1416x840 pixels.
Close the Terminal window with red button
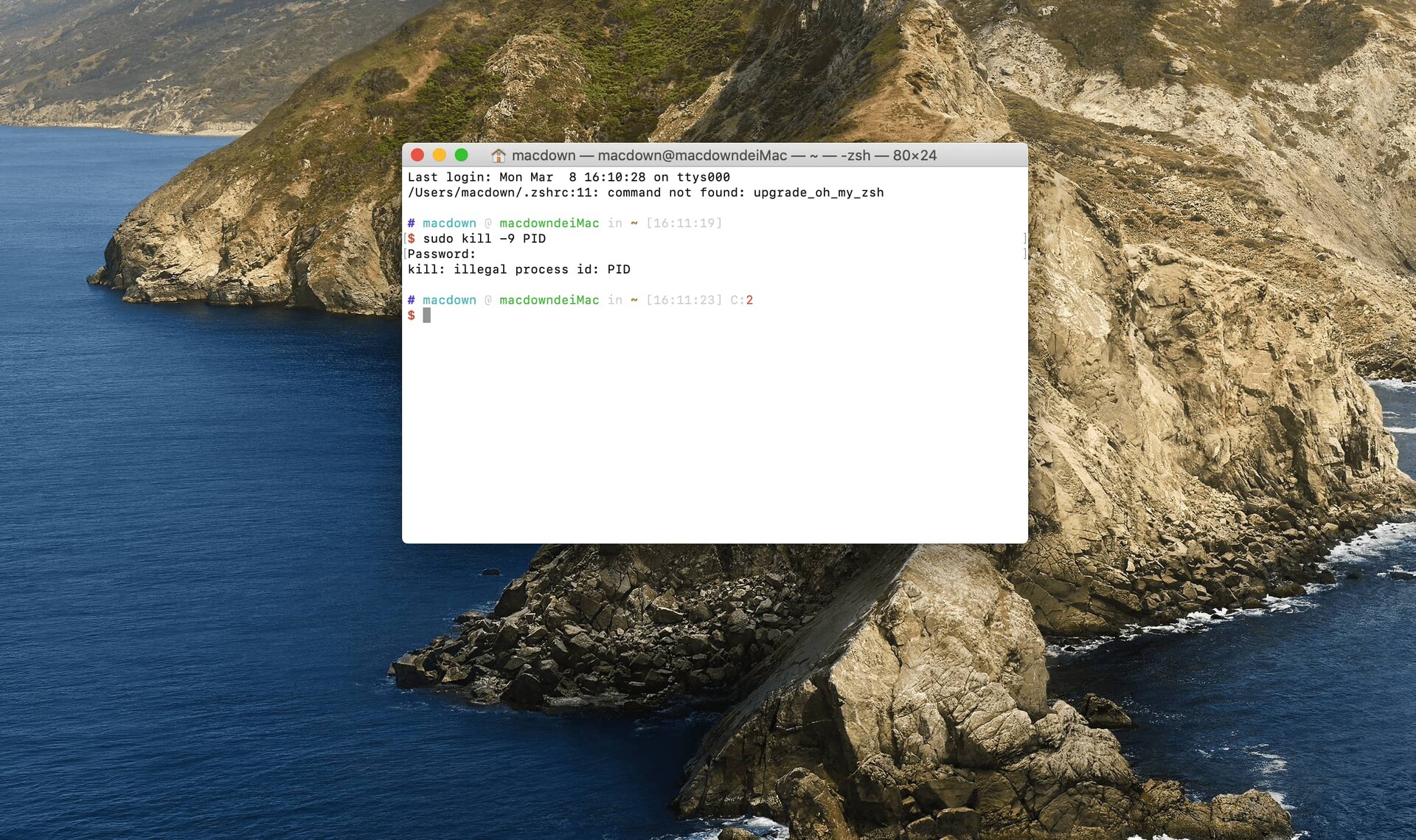point(417,155)
